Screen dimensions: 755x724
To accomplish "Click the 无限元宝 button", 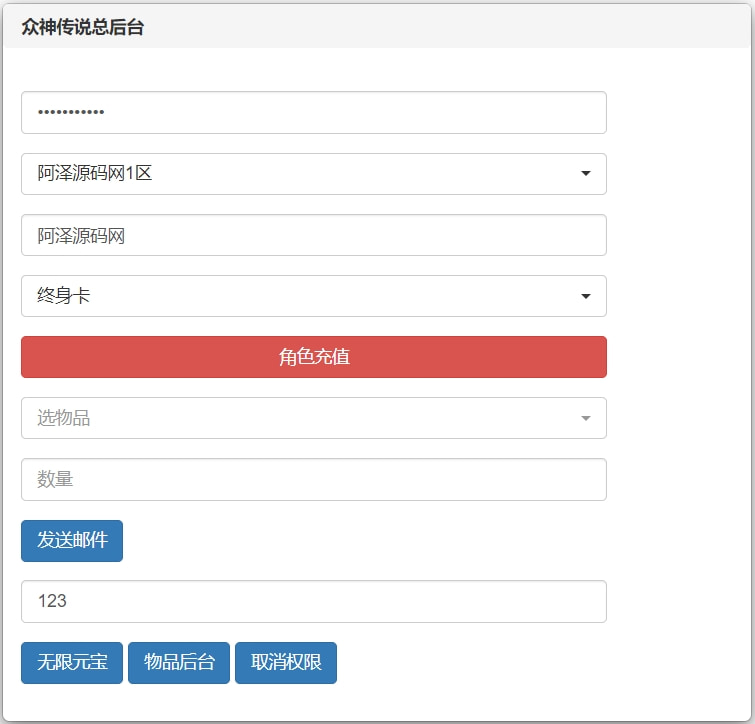I will (72, 663).
